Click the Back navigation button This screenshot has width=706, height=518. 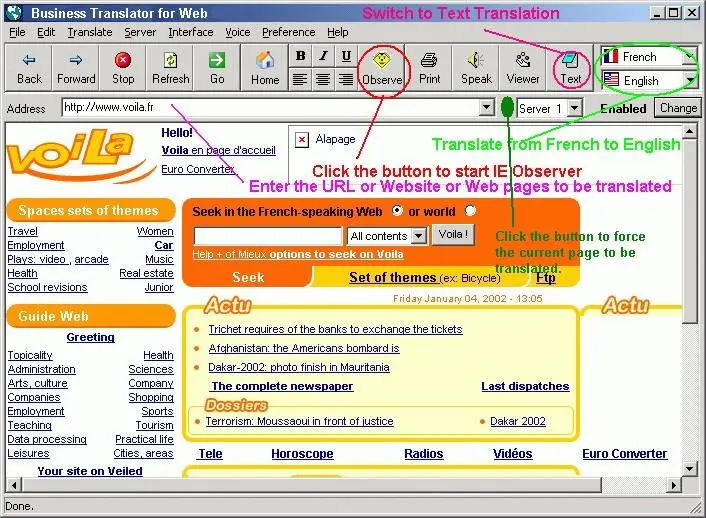[x=29, y=68]
